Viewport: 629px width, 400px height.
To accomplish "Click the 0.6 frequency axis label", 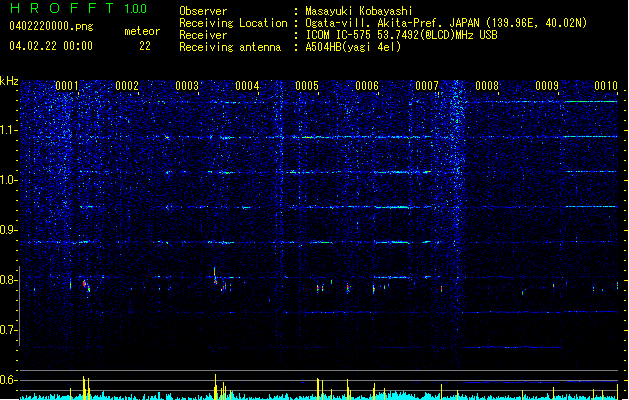I will click(x=9, y=380).
